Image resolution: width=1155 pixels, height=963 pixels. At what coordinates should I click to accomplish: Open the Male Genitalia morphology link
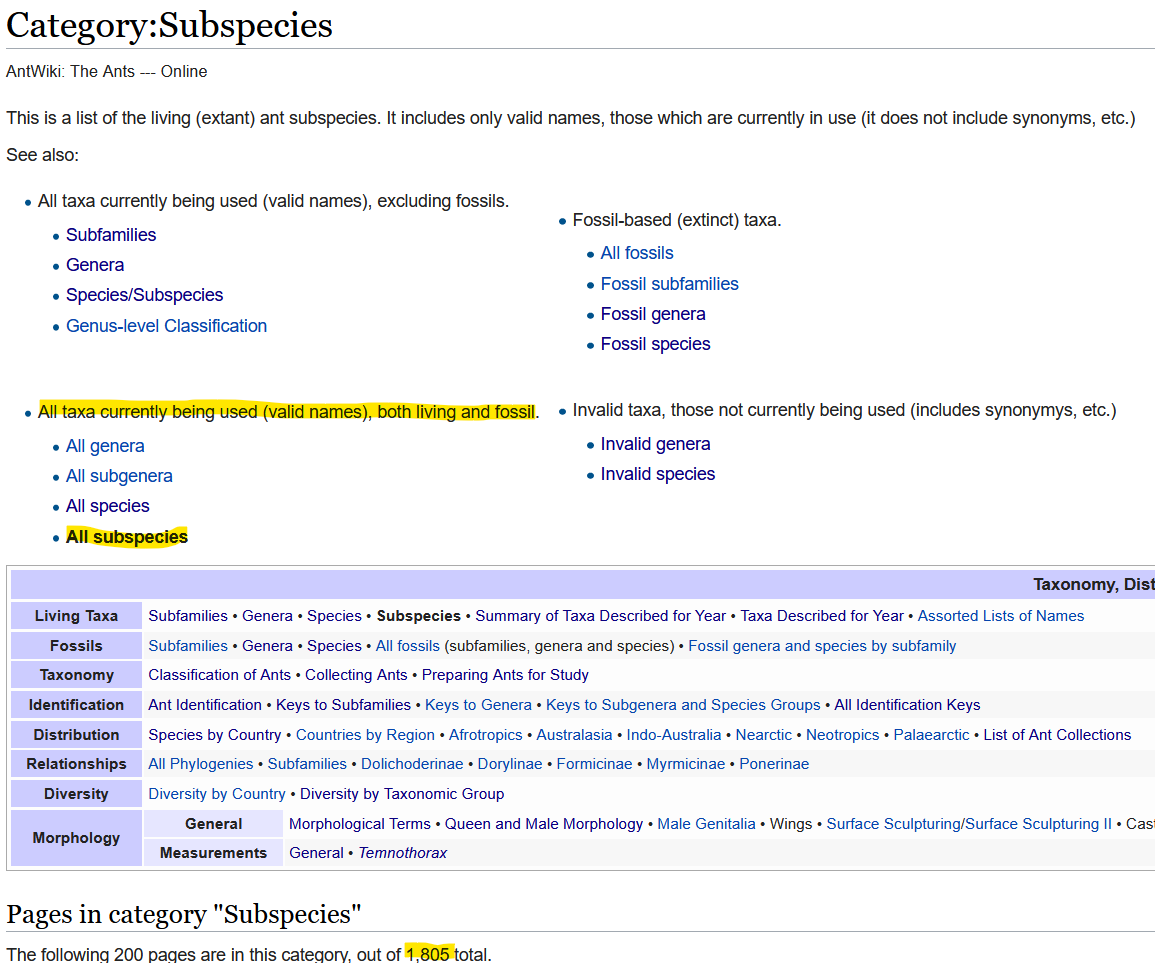pos(706,824)
